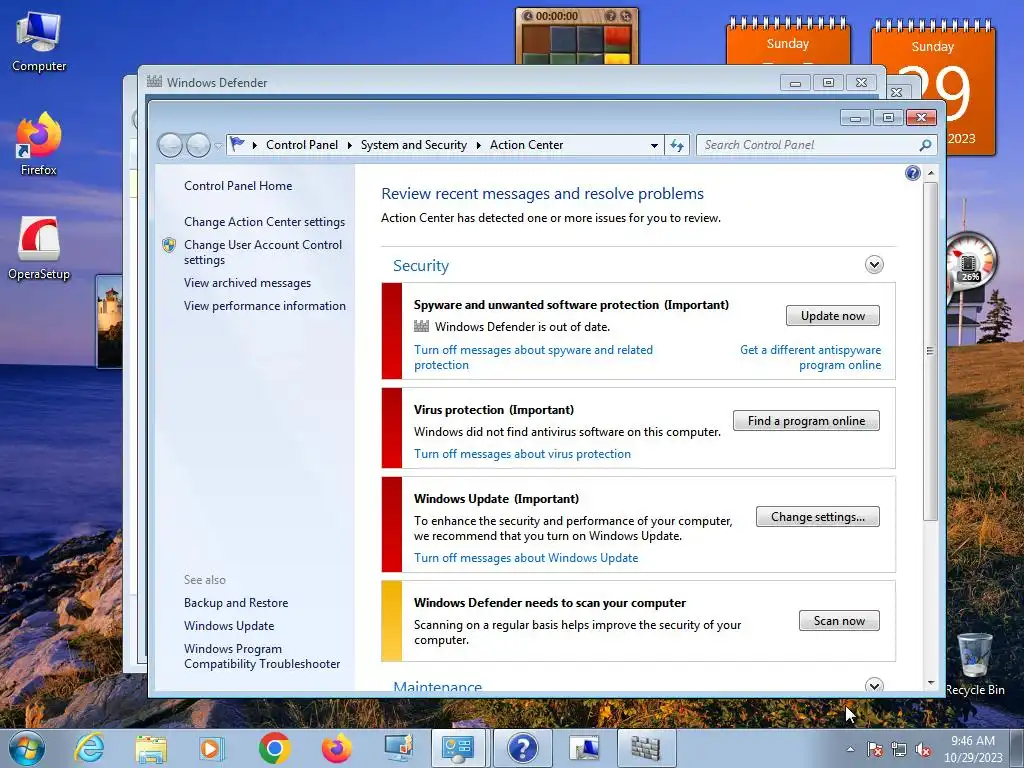The image size is (1024, 768).
Task: Click the Back navigation button
Action: point(170,145)
